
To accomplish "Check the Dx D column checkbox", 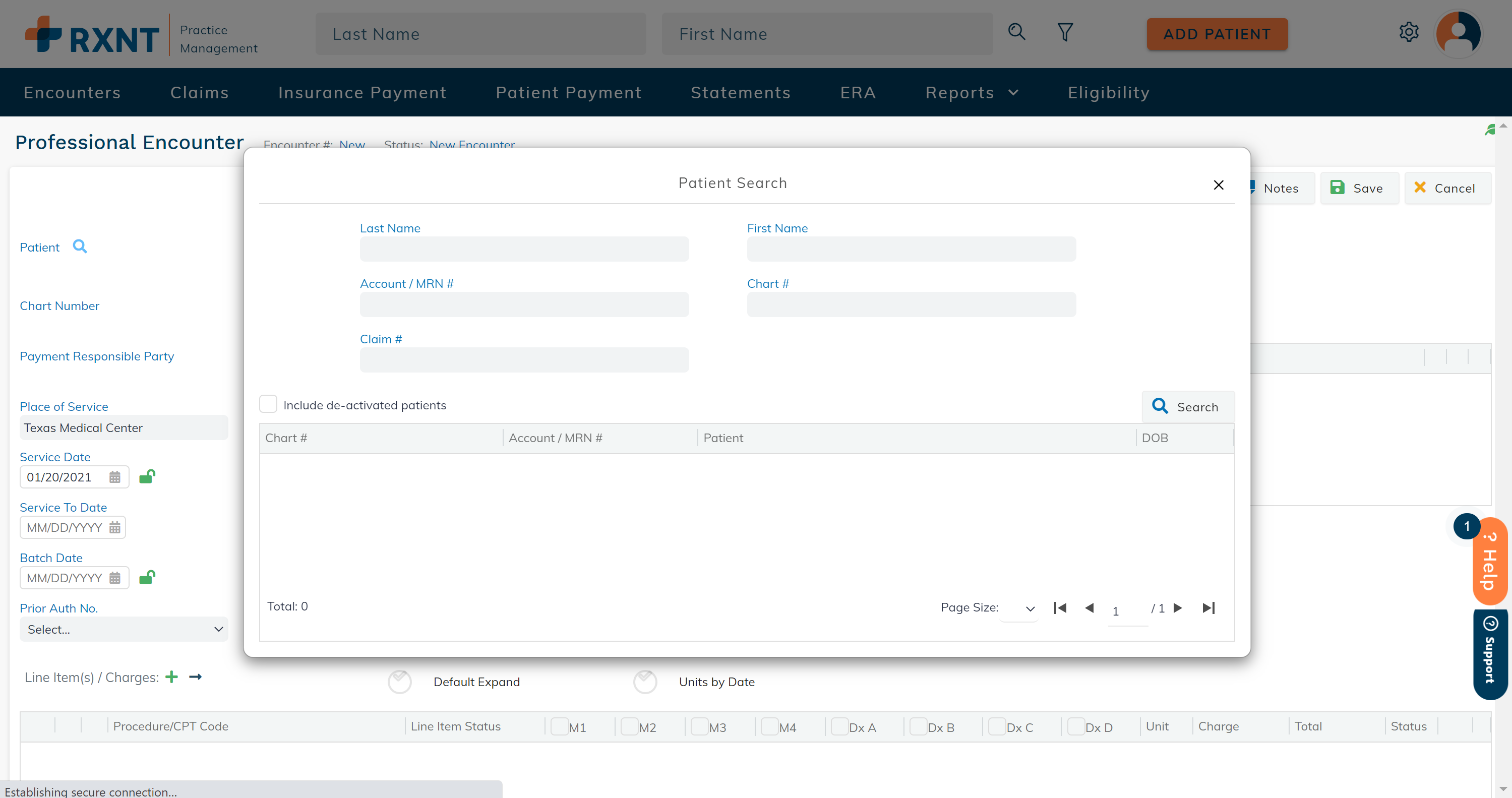I will point(1076,726).
